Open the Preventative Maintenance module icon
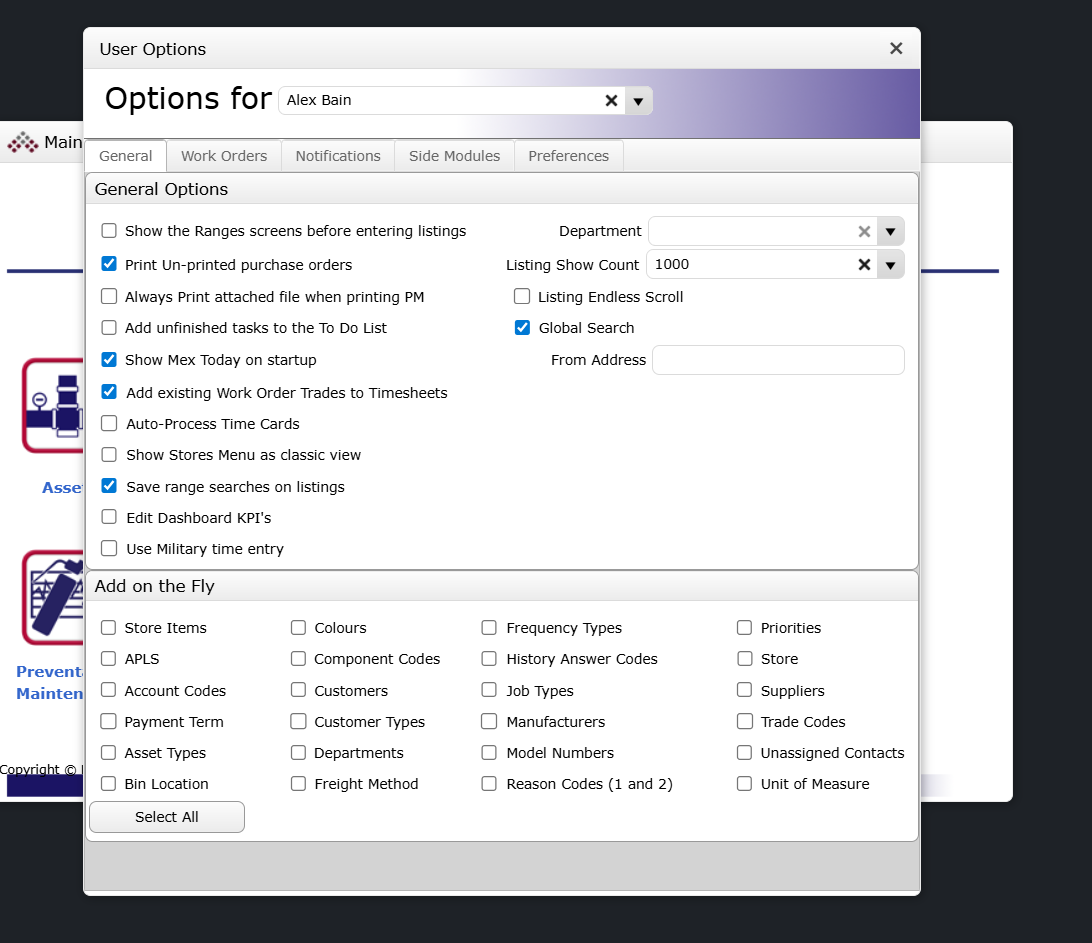This screenshot has width=1092, height=943. pyautogui.click(x=52, y=597)
